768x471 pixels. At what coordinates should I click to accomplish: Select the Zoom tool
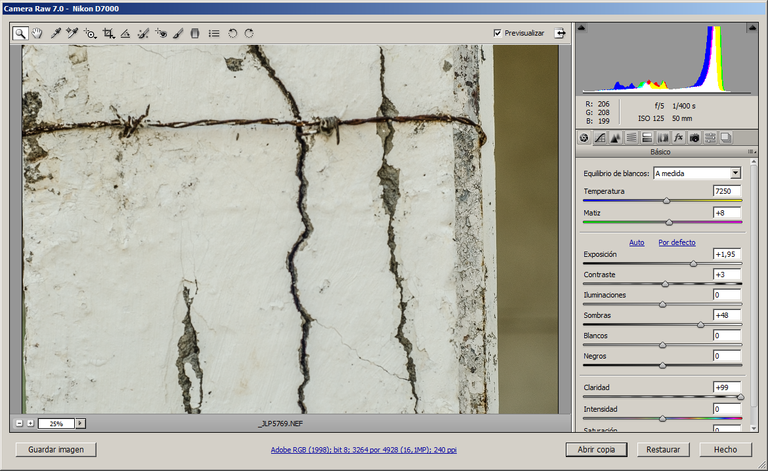click(20, 33)
